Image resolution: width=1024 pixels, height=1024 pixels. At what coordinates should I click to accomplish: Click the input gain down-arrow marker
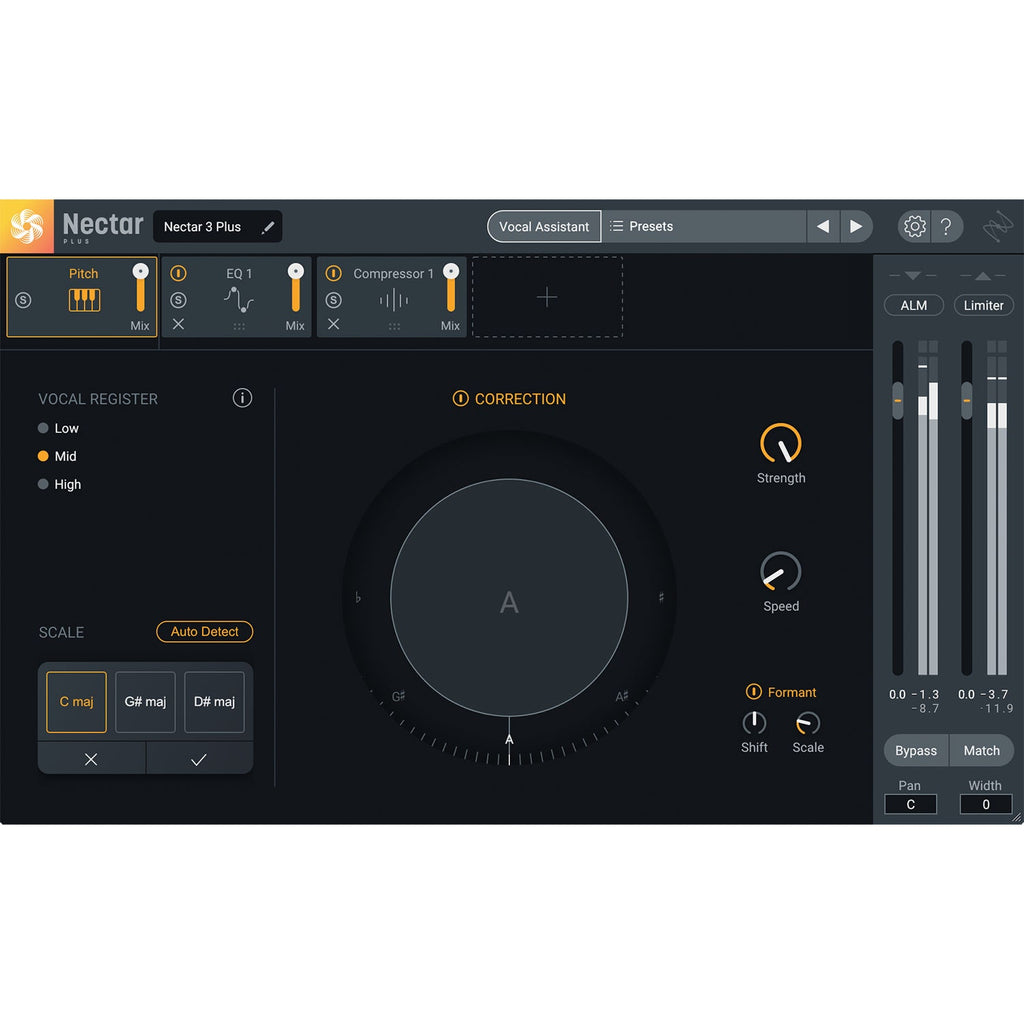pos(913,276)
